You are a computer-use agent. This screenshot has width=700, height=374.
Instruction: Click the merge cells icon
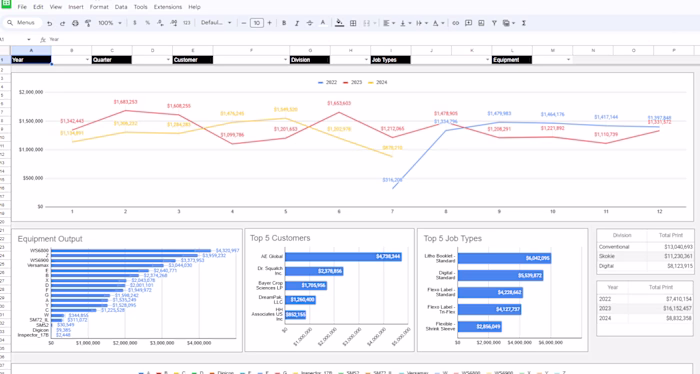[367, 23]
